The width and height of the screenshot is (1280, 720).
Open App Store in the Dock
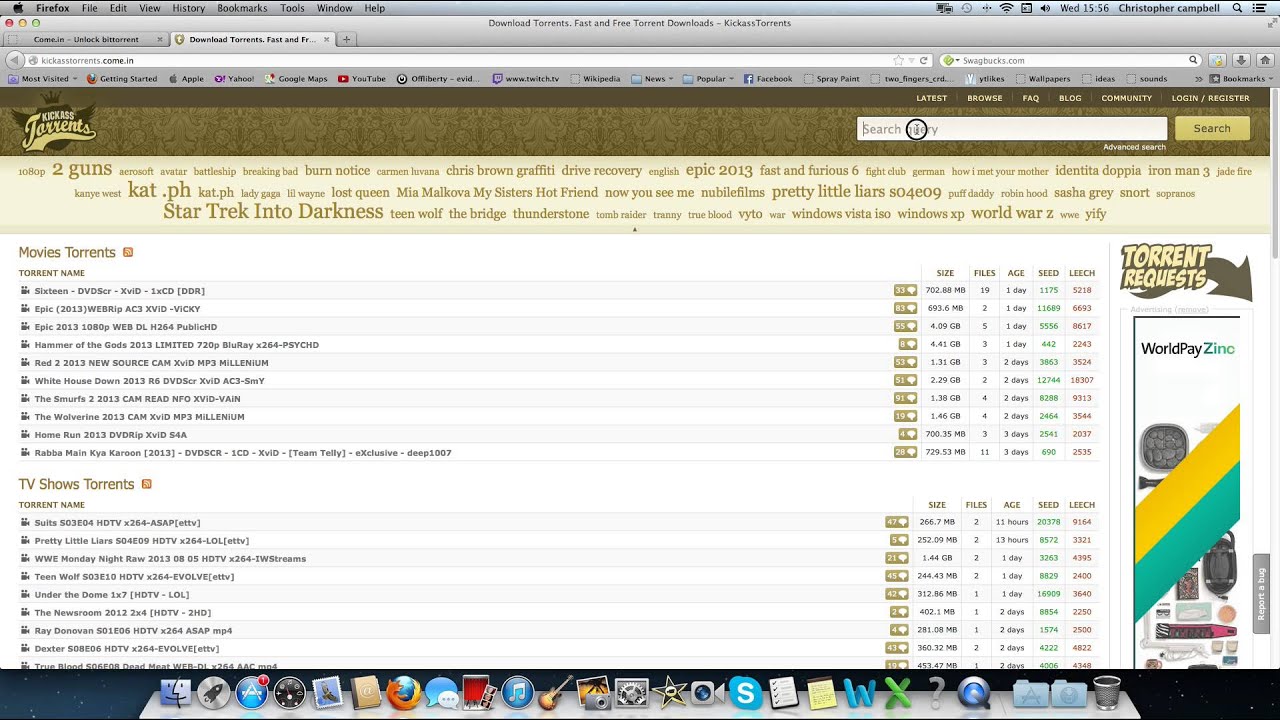point(251,692)
